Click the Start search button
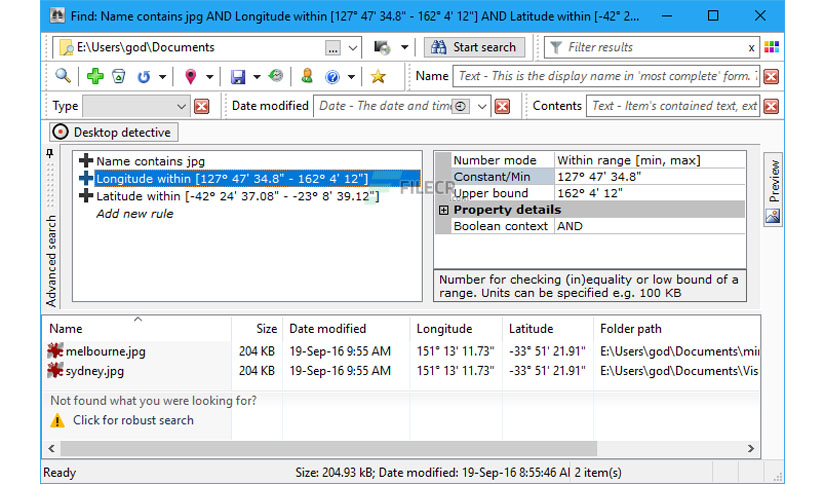The image size is (836, 484). click(x=474, y=47)
